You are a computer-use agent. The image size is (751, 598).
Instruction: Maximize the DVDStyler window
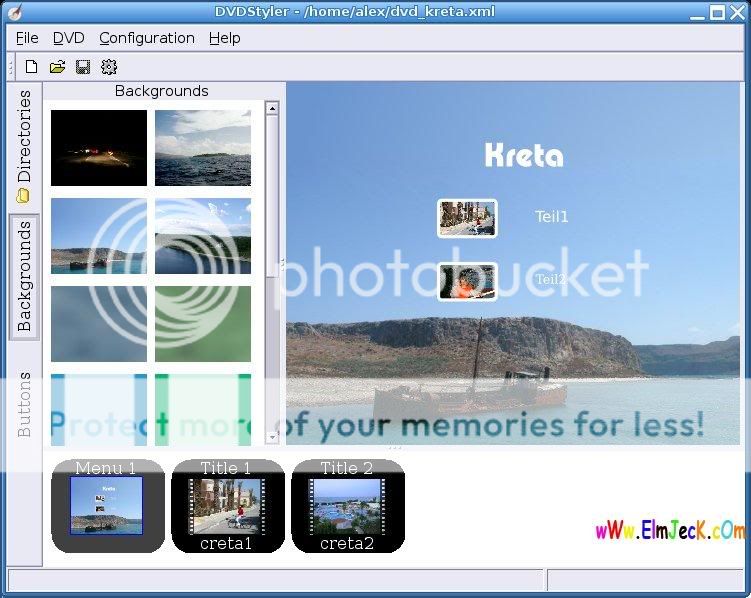(717, 12)
